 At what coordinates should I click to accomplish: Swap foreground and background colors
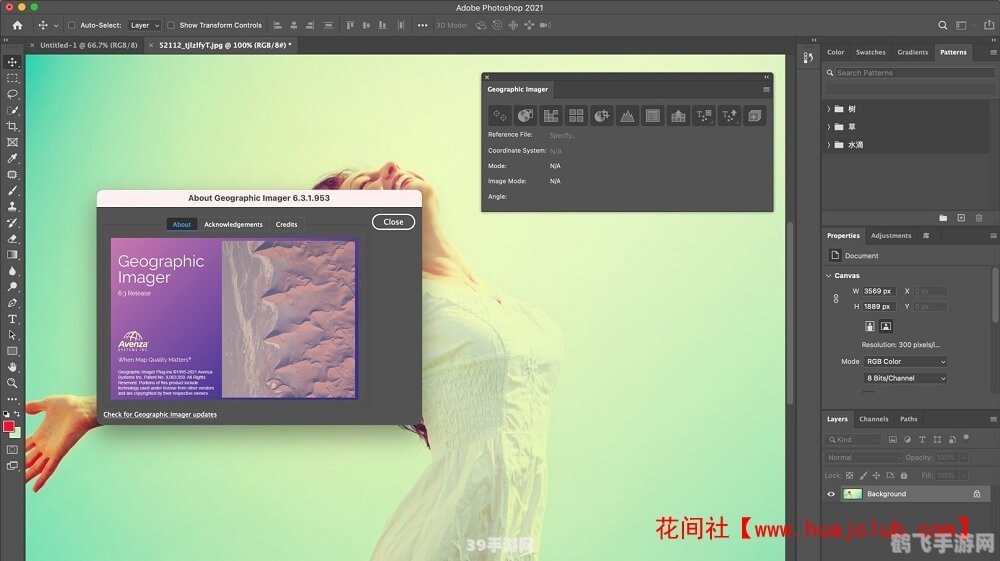[17, 414]
